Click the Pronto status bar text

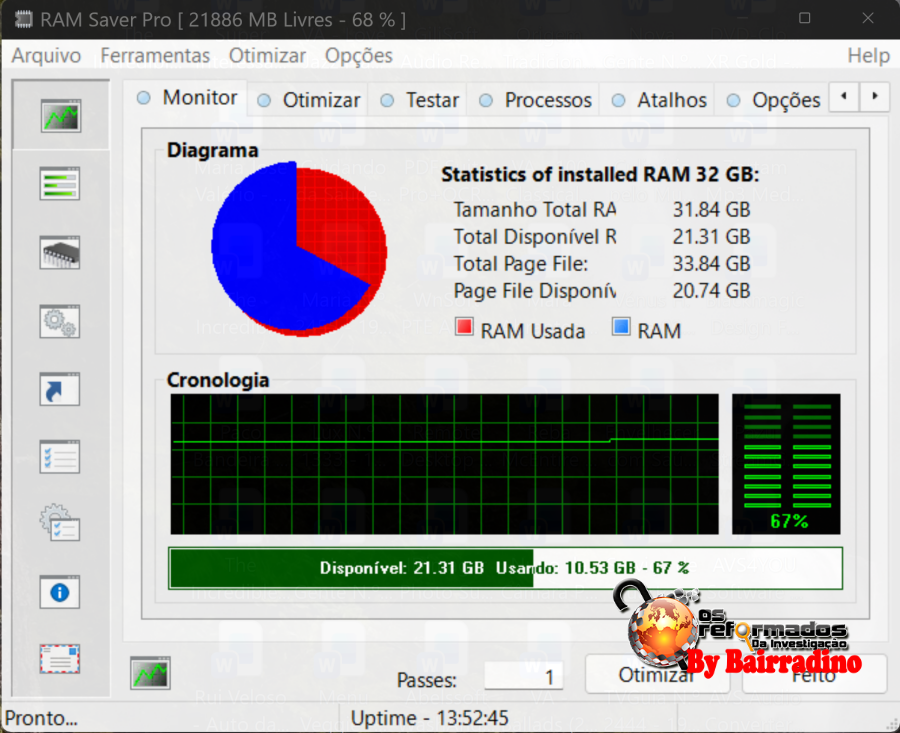41,718
